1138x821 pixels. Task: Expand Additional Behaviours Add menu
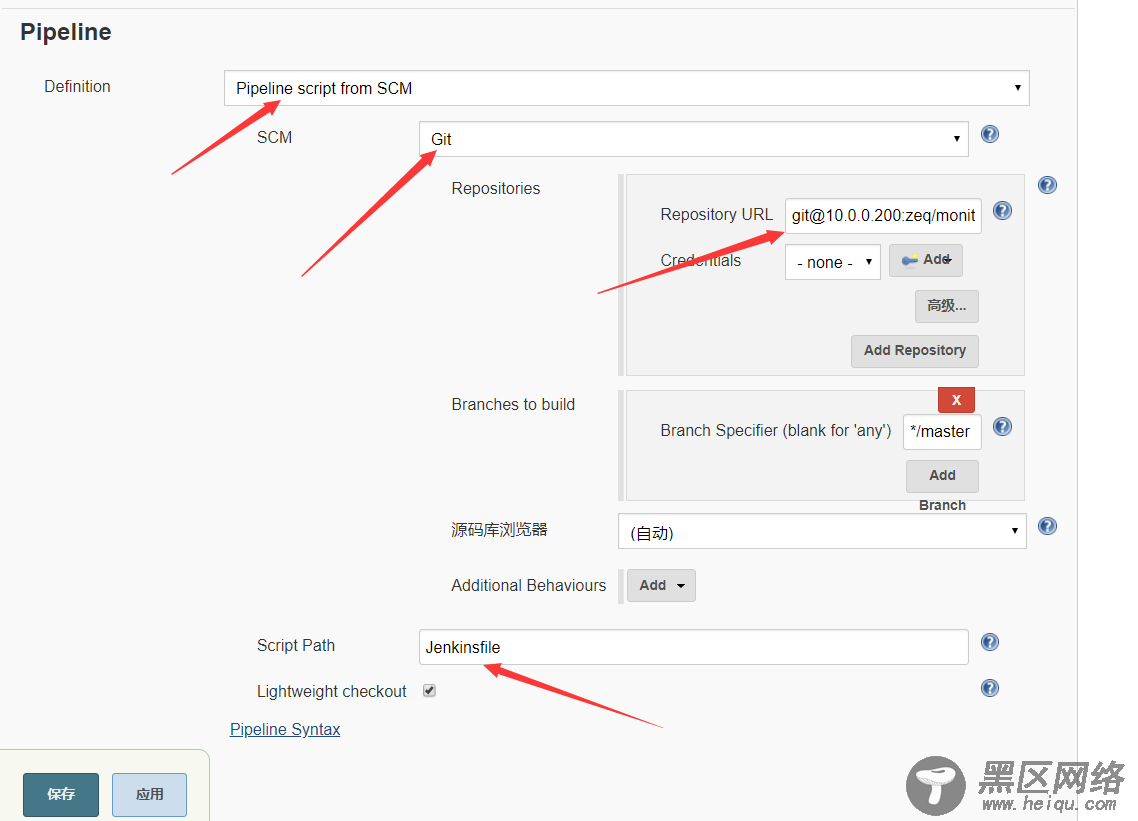click(x=661, y=585)
